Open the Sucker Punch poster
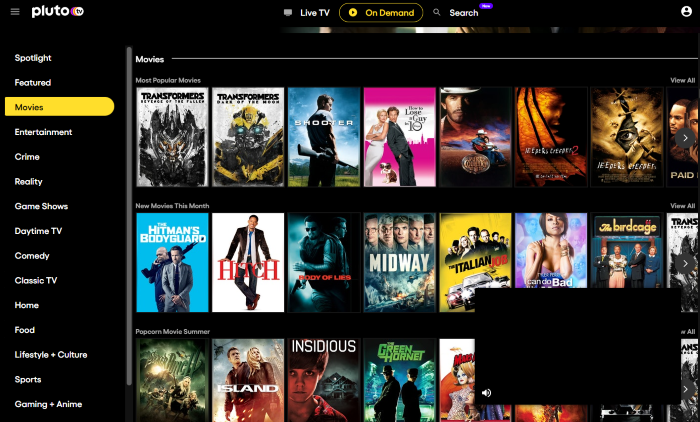This screenshot has height=422, width=700. [x=172, y=380]
